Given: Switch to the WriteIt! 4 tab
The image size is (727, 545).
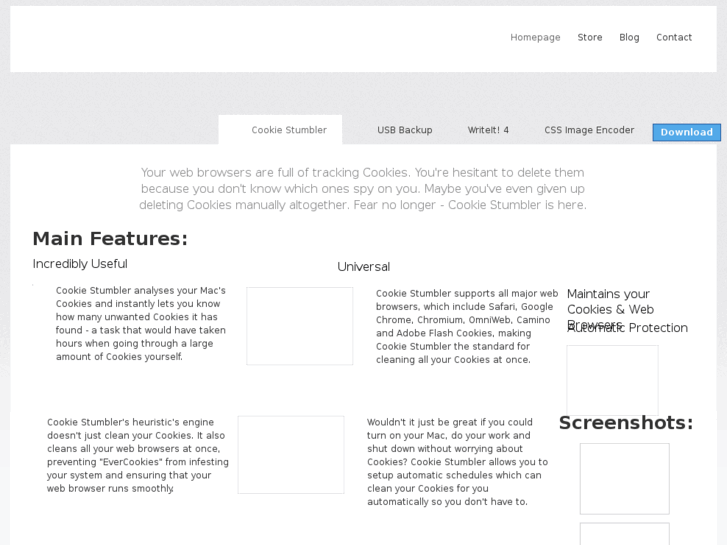Looking at the screenshot, I should point(488,130).
